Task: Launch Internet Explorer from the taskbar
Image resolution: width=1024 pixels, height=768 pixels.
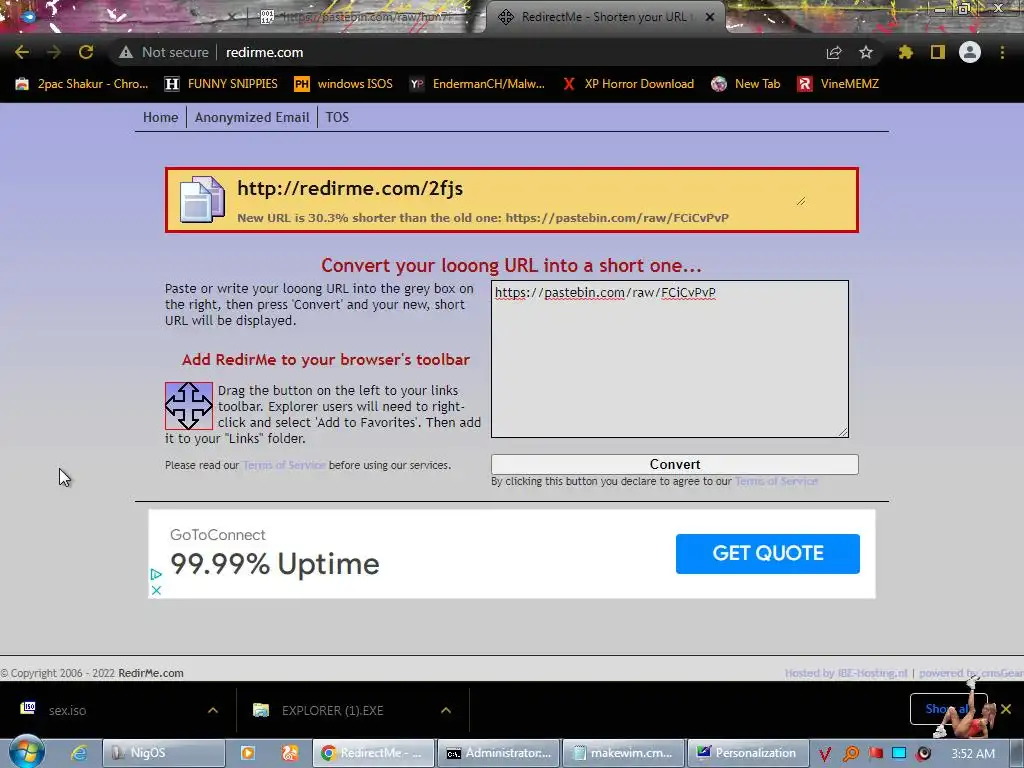Action: tap(79, 753)
